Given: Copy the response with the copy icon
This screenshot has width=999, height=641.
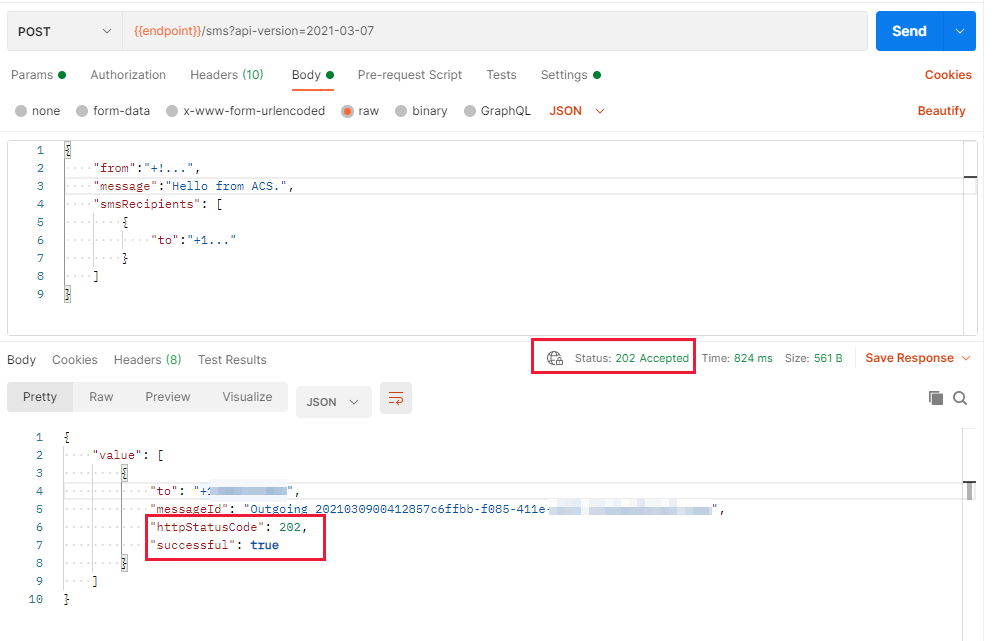Looking at the screenshot, I should [x=935, y=398].
